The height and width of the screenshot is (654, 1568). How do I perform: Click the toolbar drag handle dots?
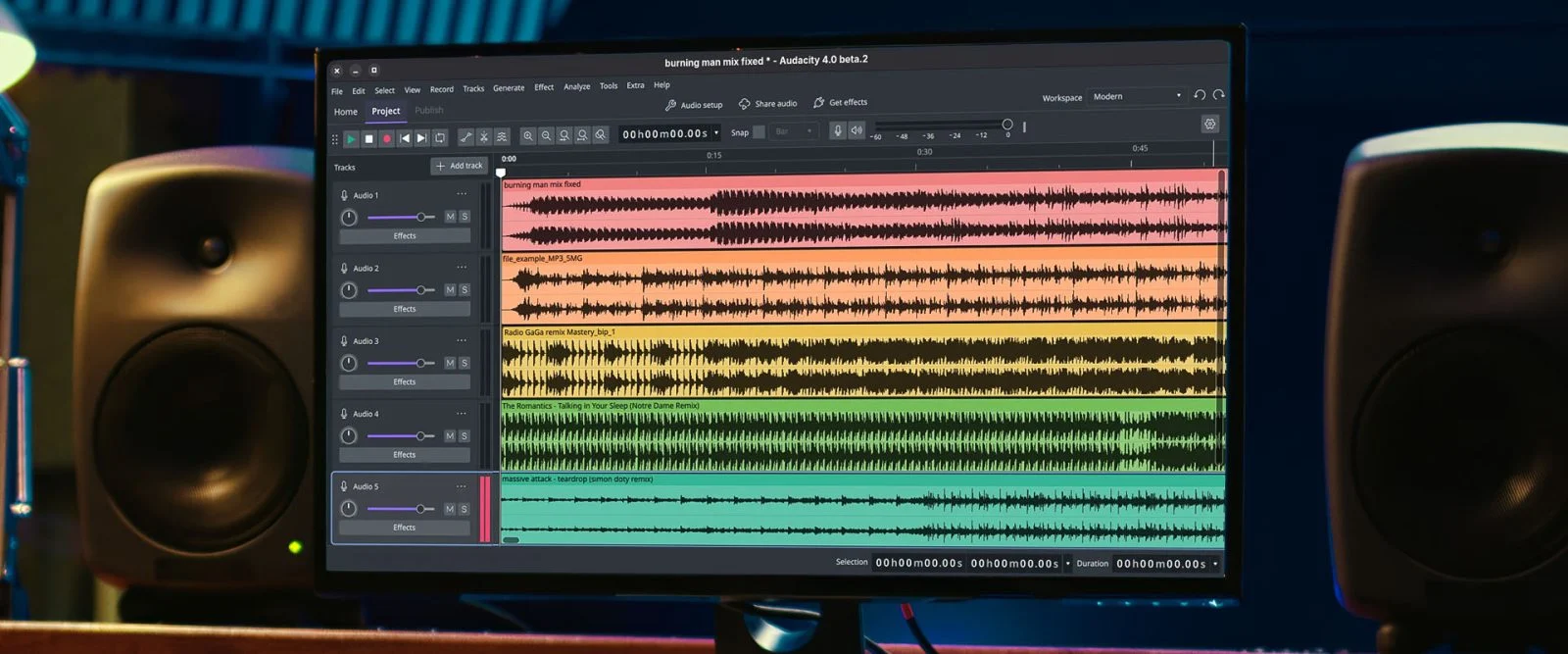(334, 139)
